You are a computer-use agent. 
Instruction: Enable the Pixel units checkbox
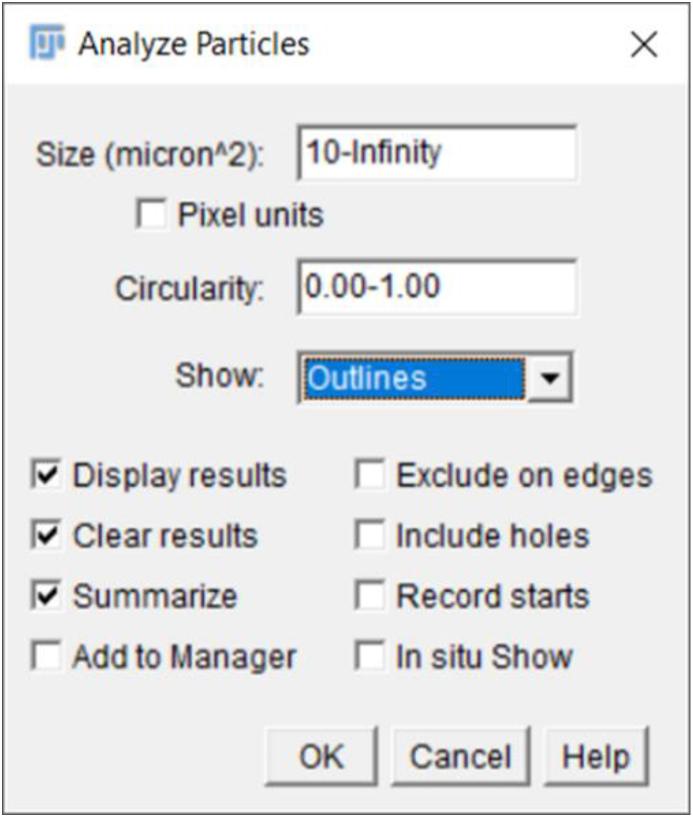tap(151, 214)
